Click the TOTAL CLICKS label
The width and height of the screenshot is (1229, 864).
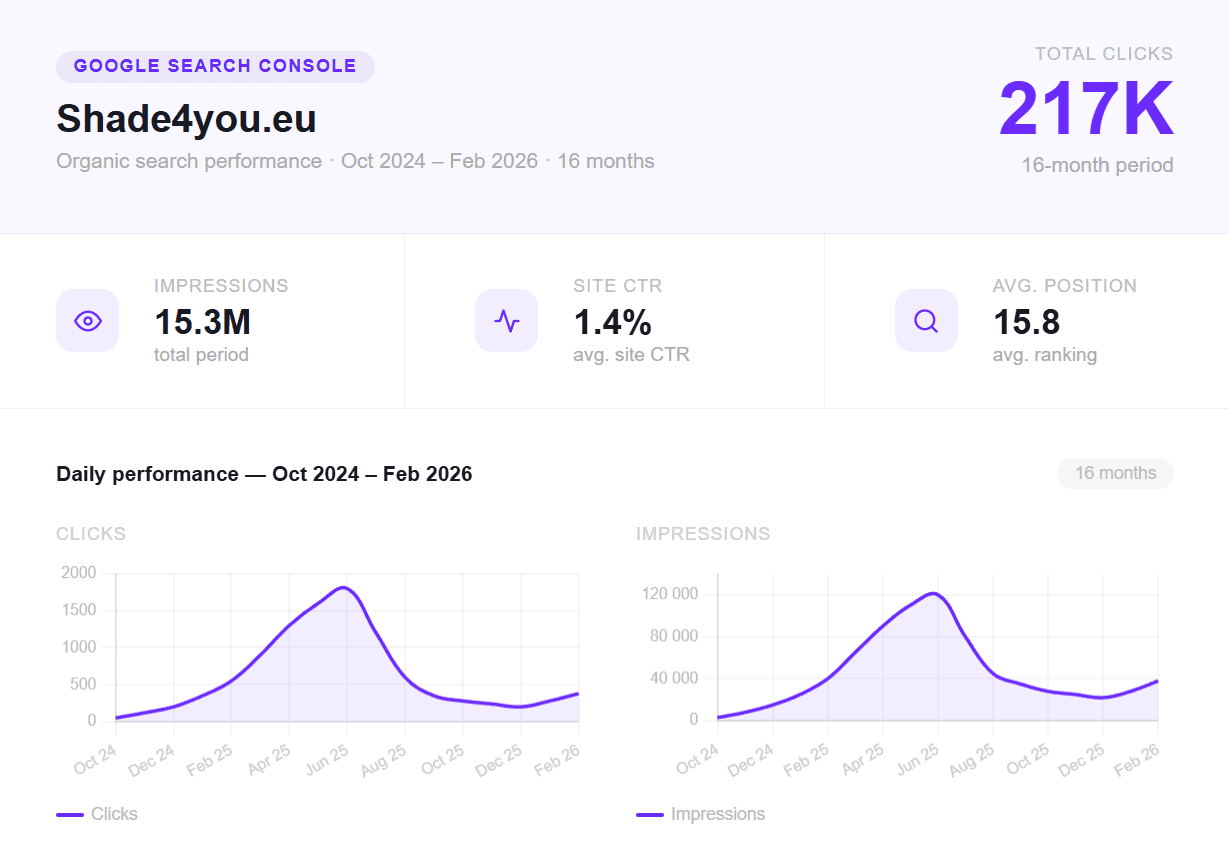(1104, 54)
